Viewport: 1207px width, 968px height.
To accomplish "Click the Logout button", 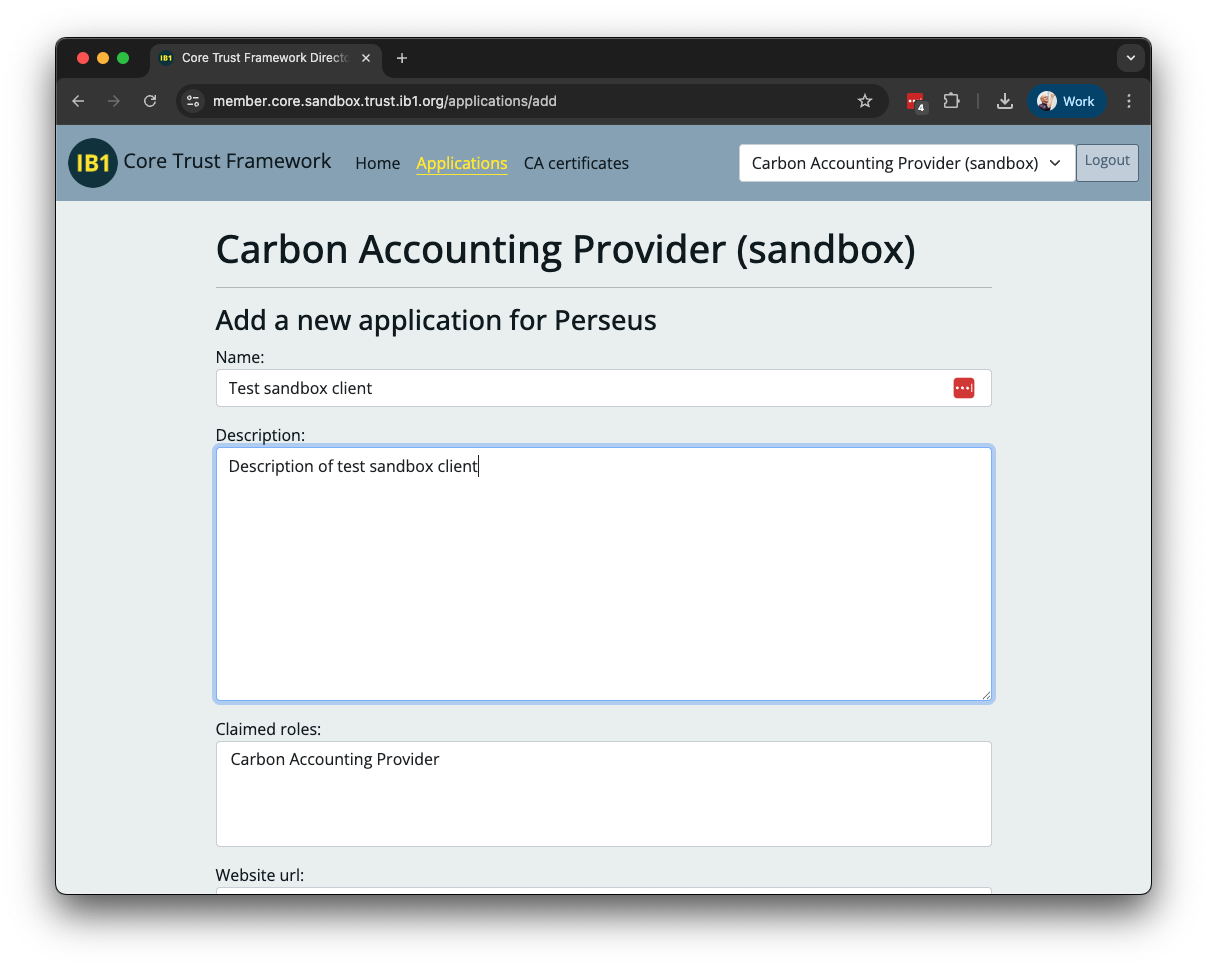I will (x=1107, y=163).
